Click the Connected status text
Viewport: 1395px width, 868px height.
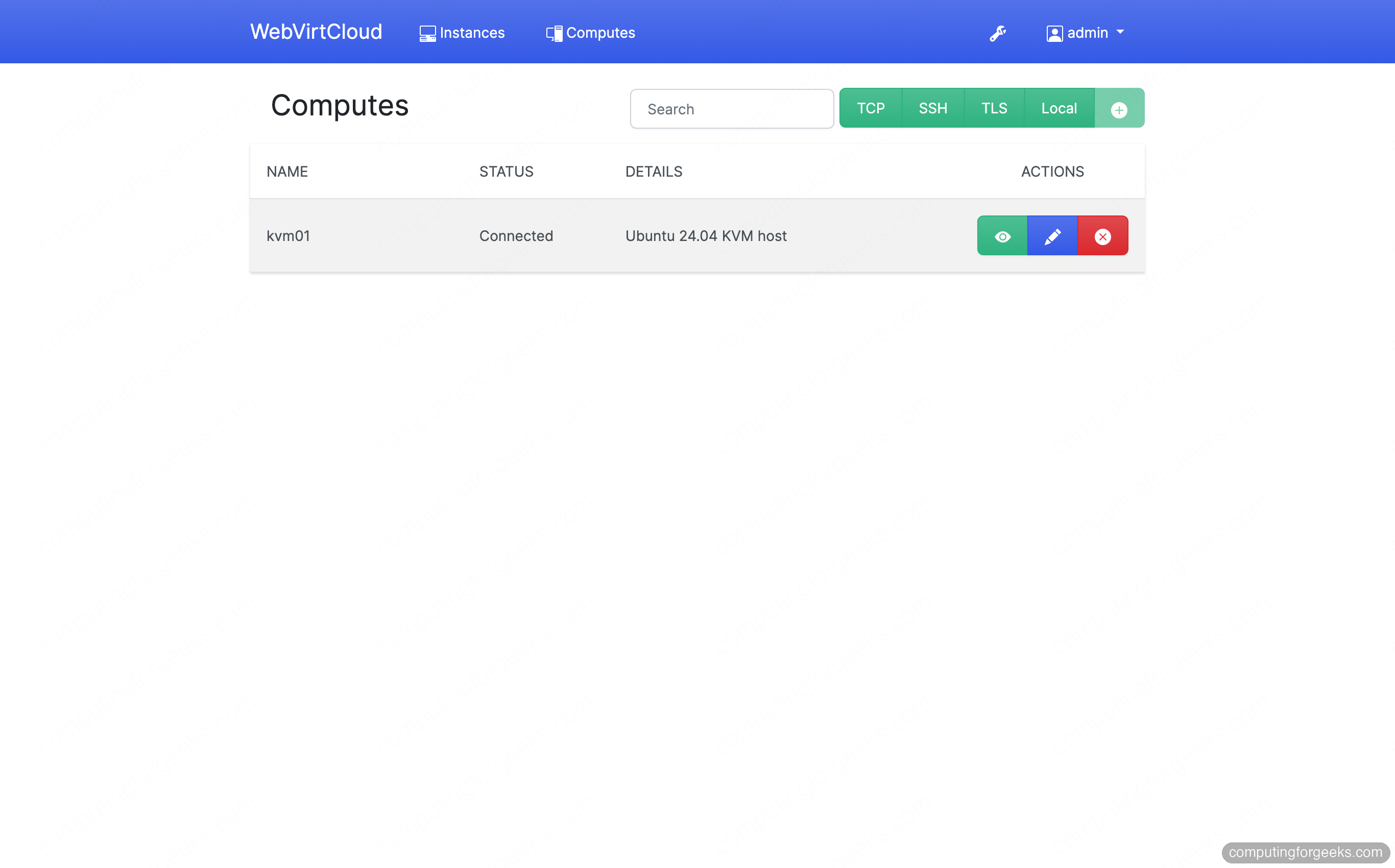[x=516, y=236]
